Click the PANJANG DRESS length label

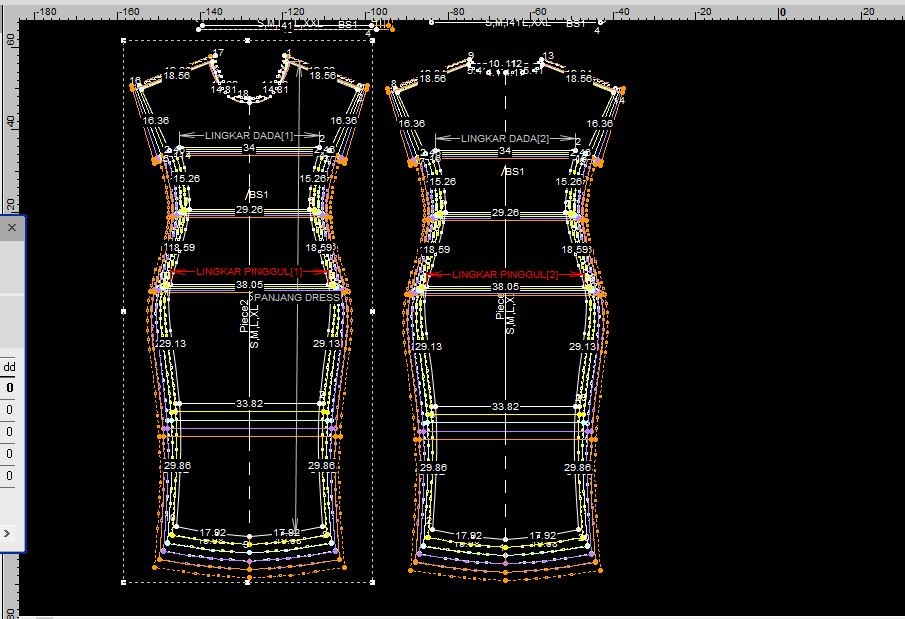pos(297,297)
